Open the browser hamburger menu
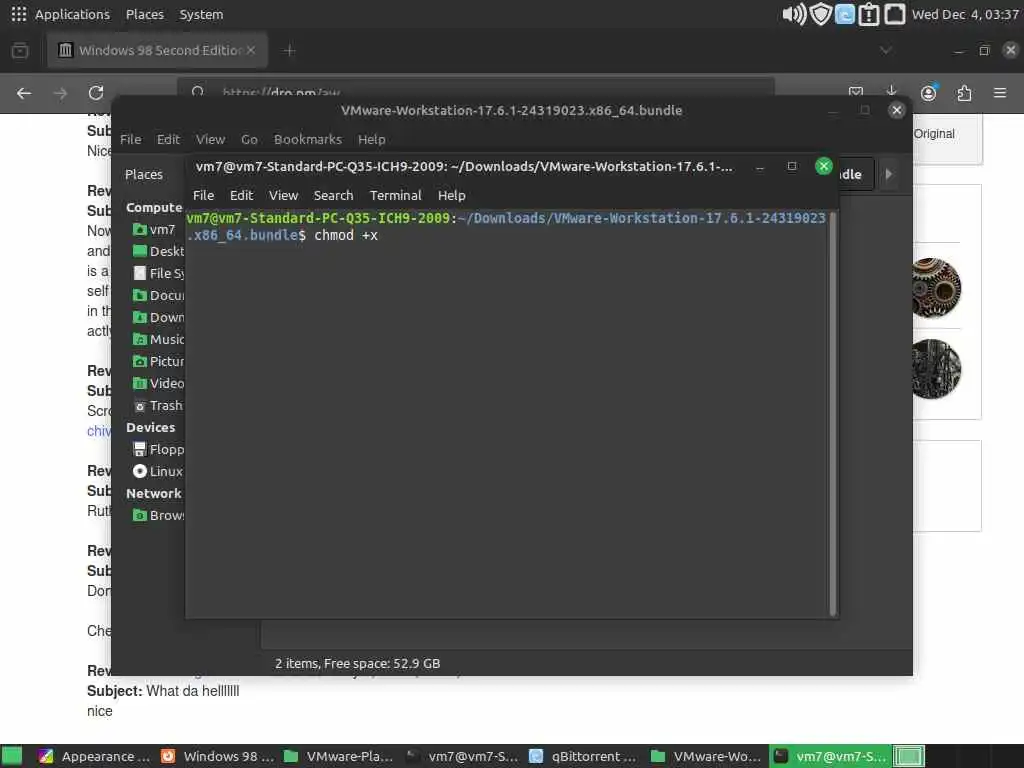The height and width of the screenshot is (768, 1024). [x=1000, y=93]
